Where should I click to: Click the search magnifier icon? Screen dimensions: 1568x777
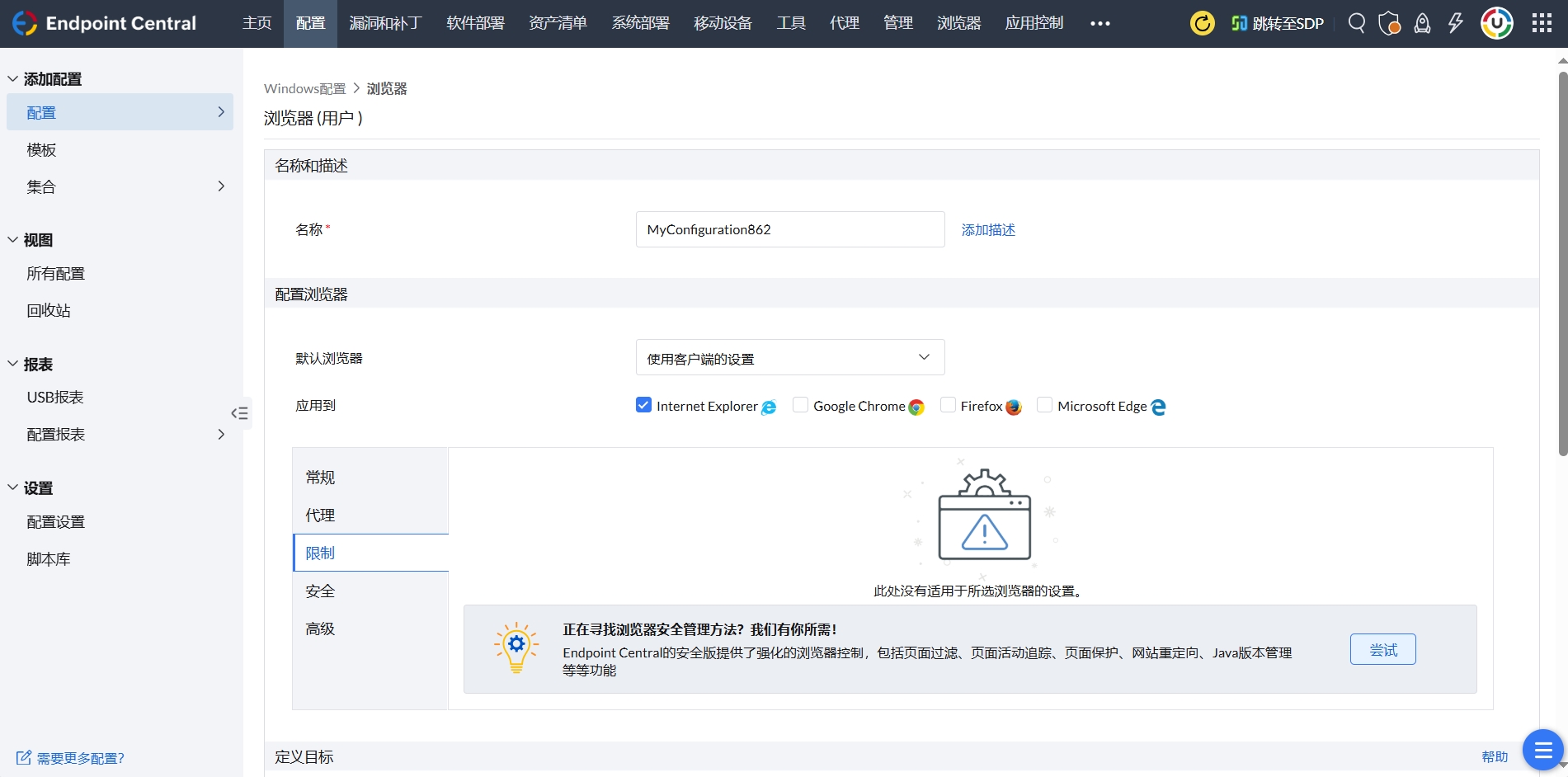pos(1356,23)
